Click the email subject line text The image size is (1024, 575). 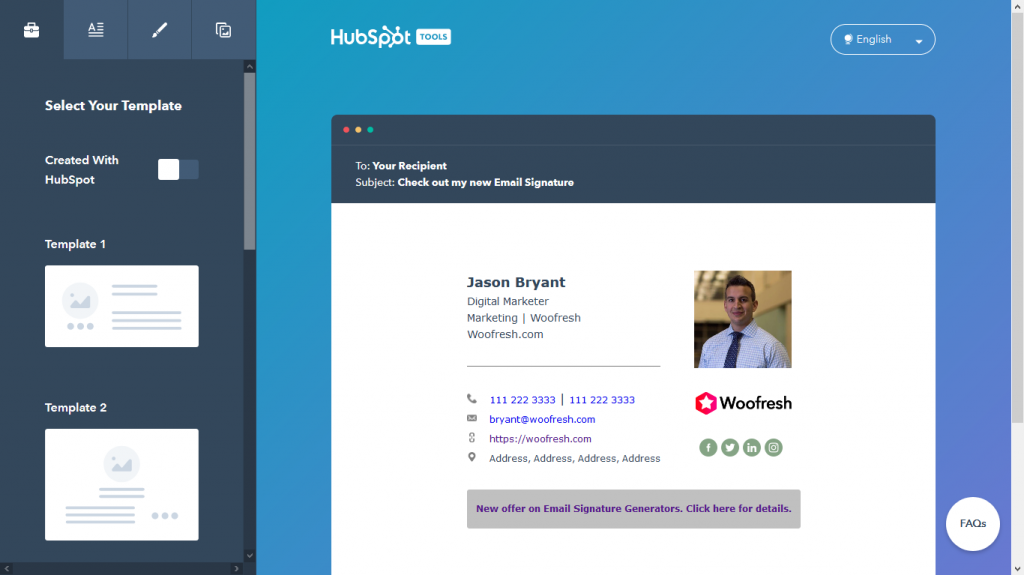(464, 182)
